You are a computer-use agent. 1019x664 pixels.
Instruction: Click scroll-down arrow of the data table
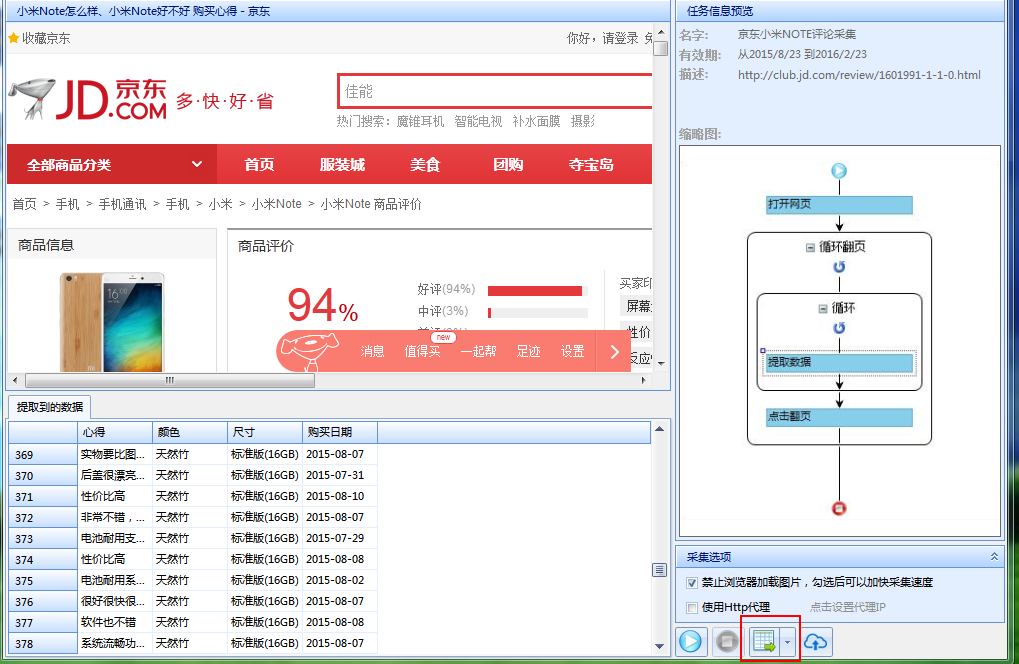pos(660,646)
